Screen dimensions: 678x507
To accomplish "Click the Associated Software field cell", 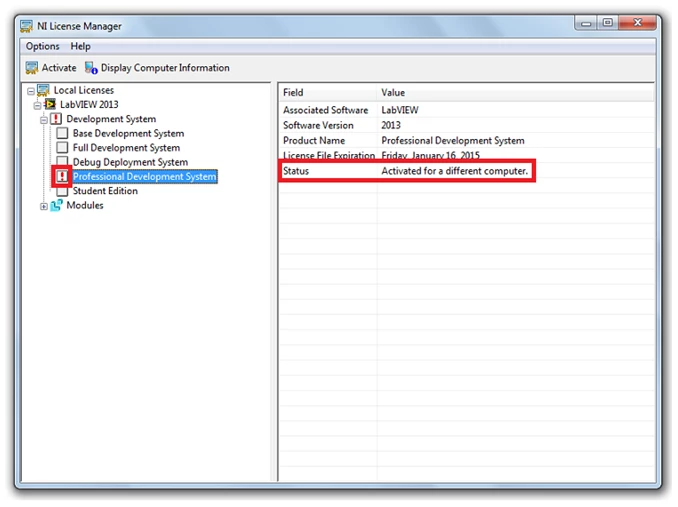I will point(326,110).
